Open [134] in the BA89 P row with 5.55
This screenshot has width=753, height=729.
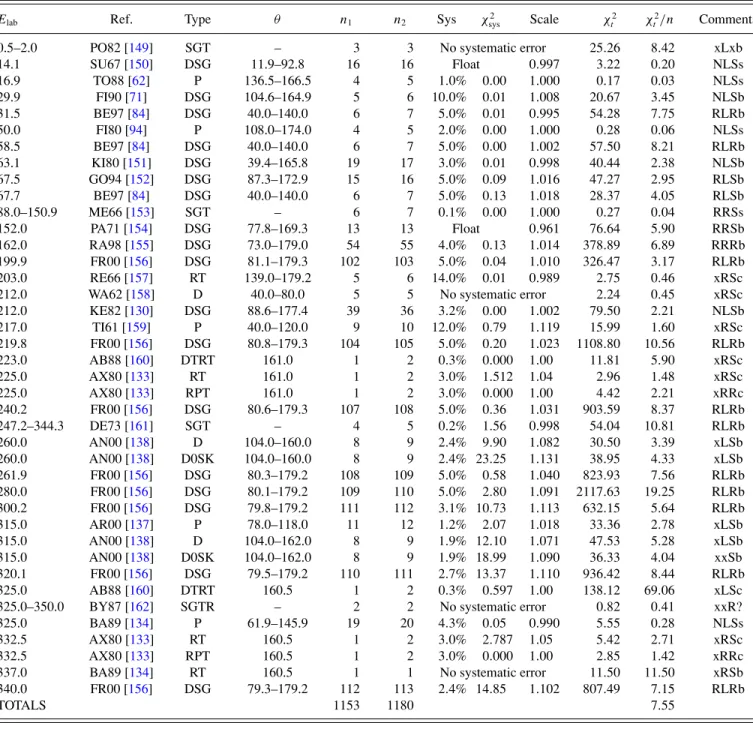click(139, 623)
